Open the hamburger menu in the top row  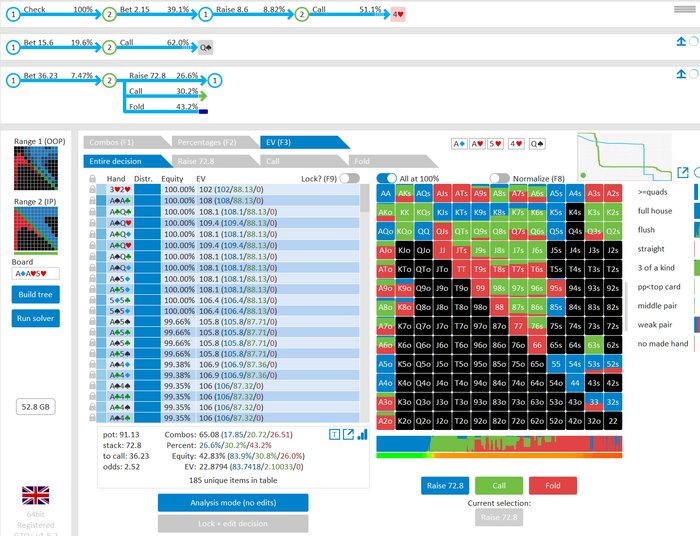(x=684, y=9)
